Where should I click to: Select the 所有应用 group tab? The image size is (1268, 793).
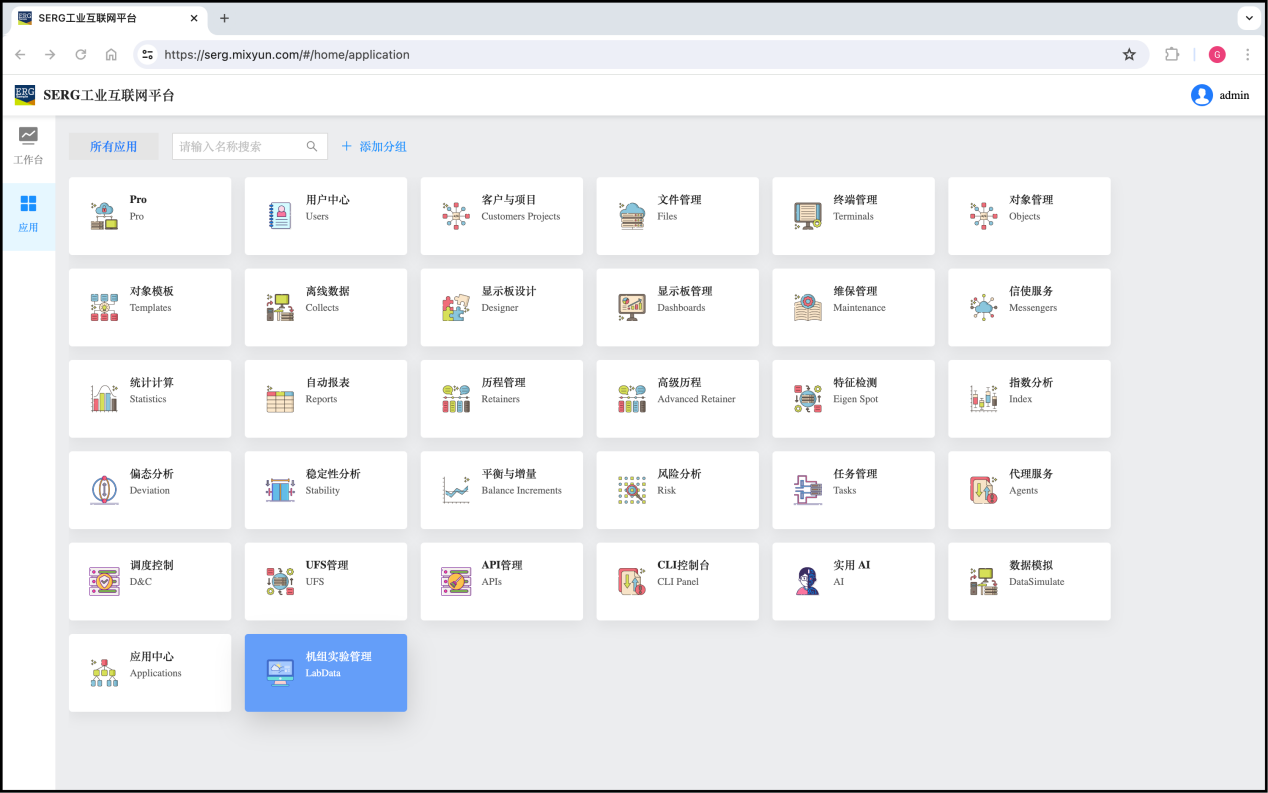click(x=114, y=147)
